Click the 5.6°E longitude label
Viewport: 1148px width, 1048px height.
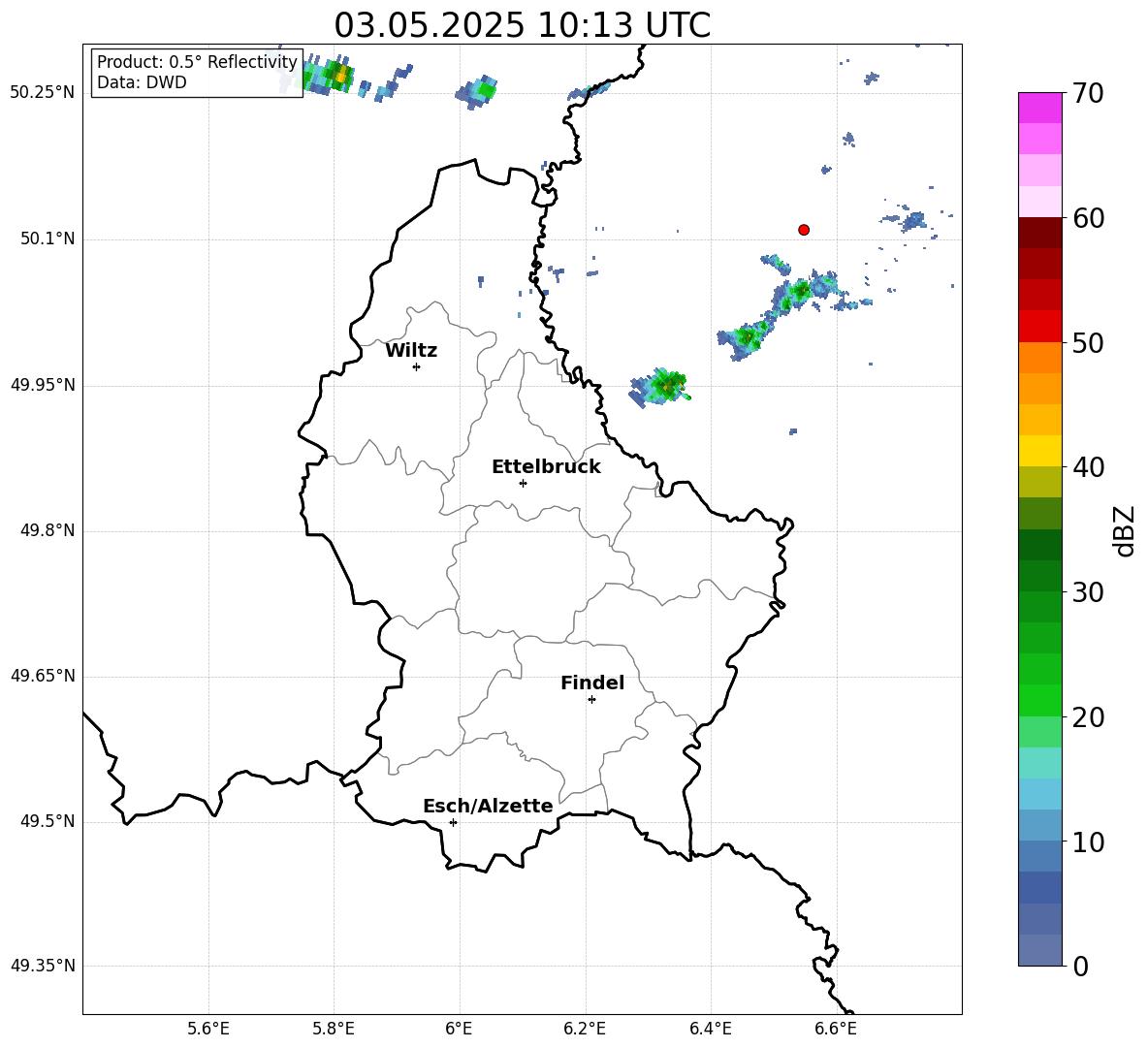coord(208,1029)
